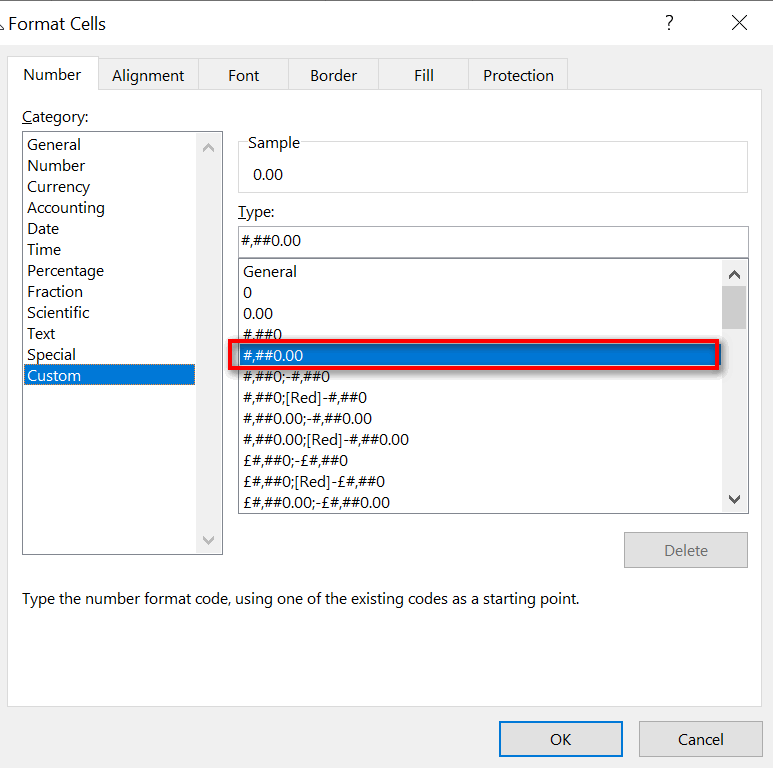Select the Date category
This screenshot has width=773, height=768.
click(x=43, y=229)
